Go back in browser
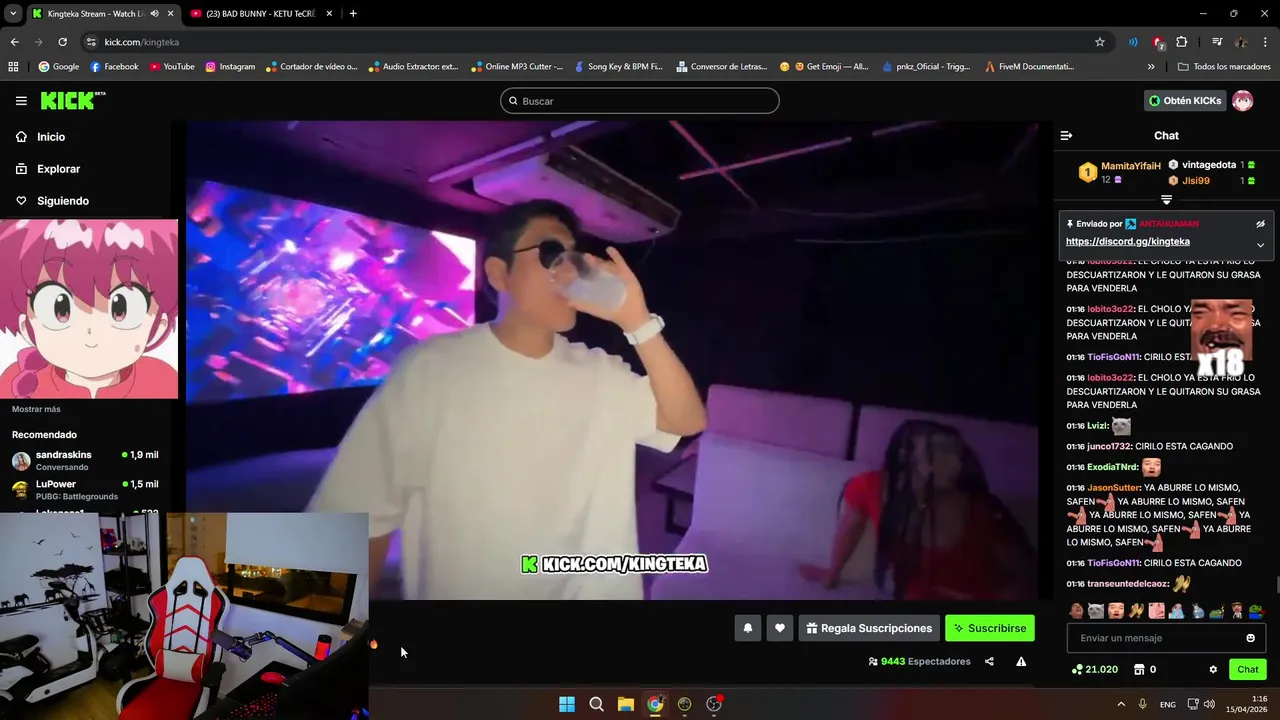 click(14, 42)
